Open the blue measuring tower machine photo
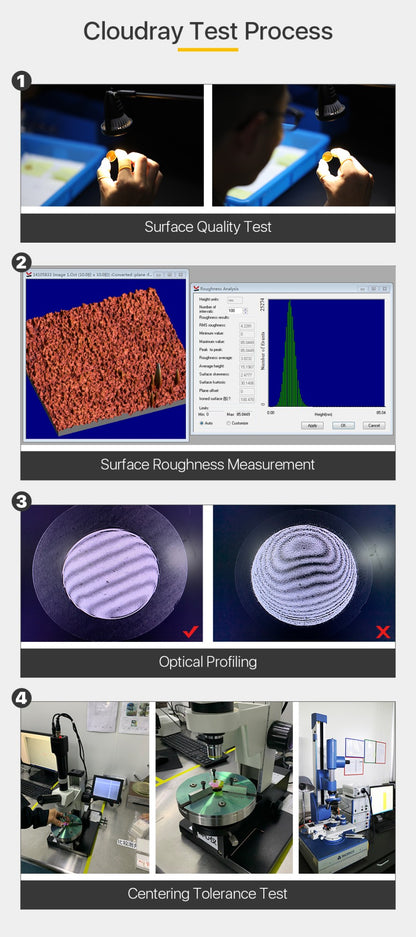This screenshot has height=937, width=416. tap(347, 787)
